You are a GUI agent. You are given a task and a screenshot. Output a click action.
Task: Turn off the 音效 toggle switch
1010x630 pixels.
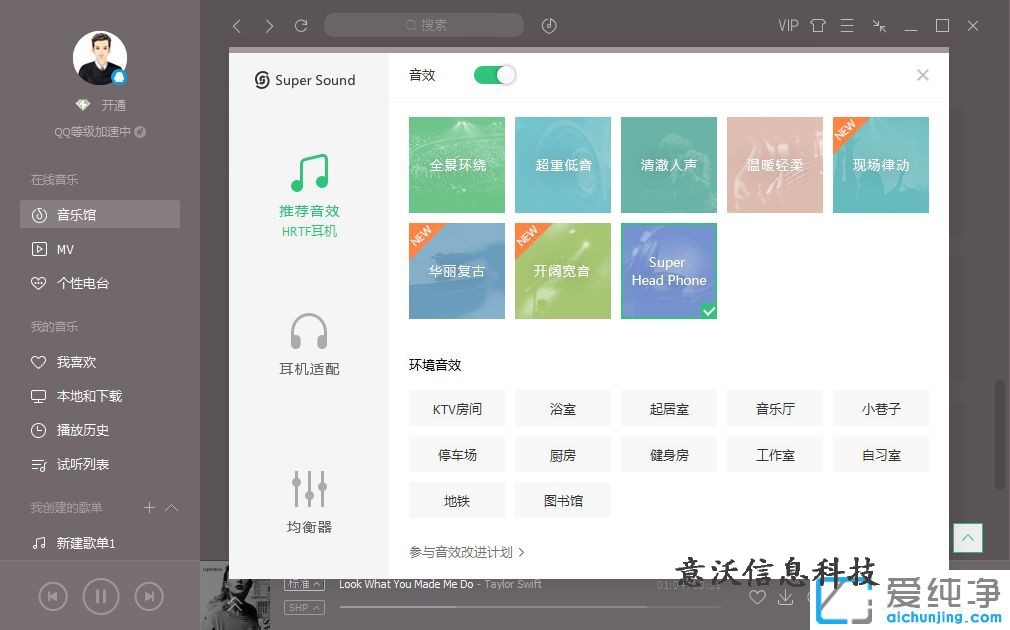coord(494,75)
